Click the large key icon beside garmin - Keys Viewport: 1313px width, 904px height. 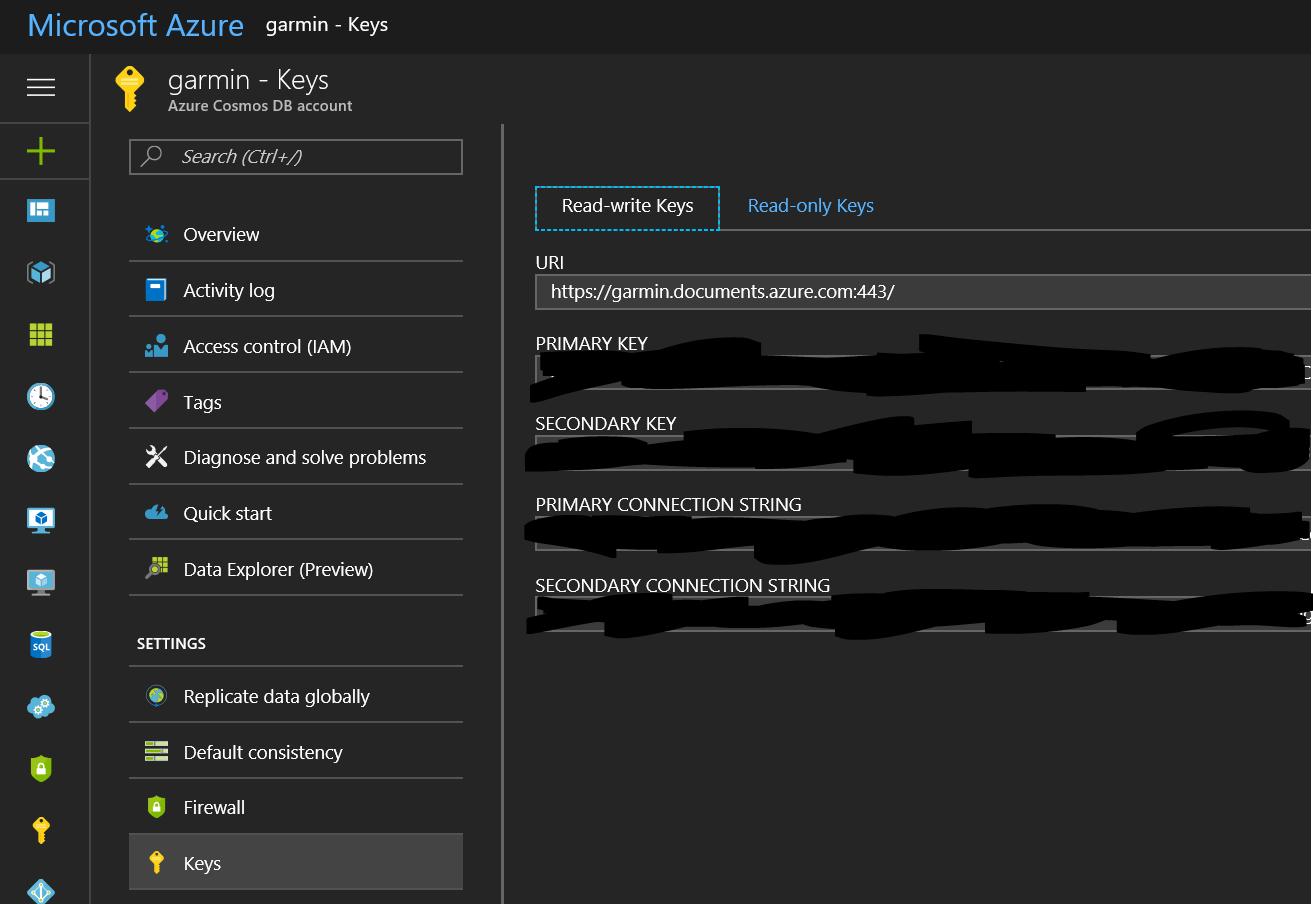click(130, 89)
